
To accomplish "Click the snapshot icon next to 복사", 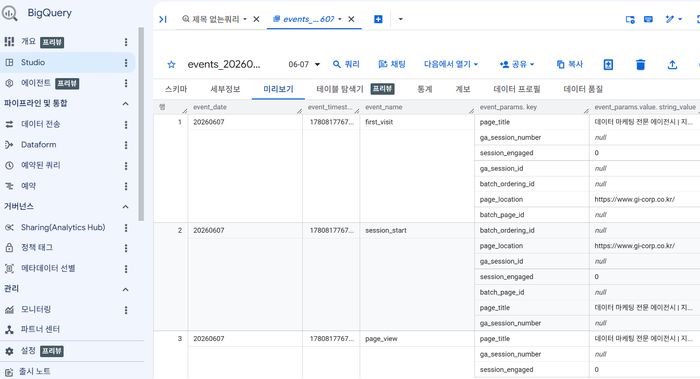I will [x=608, y=65].
